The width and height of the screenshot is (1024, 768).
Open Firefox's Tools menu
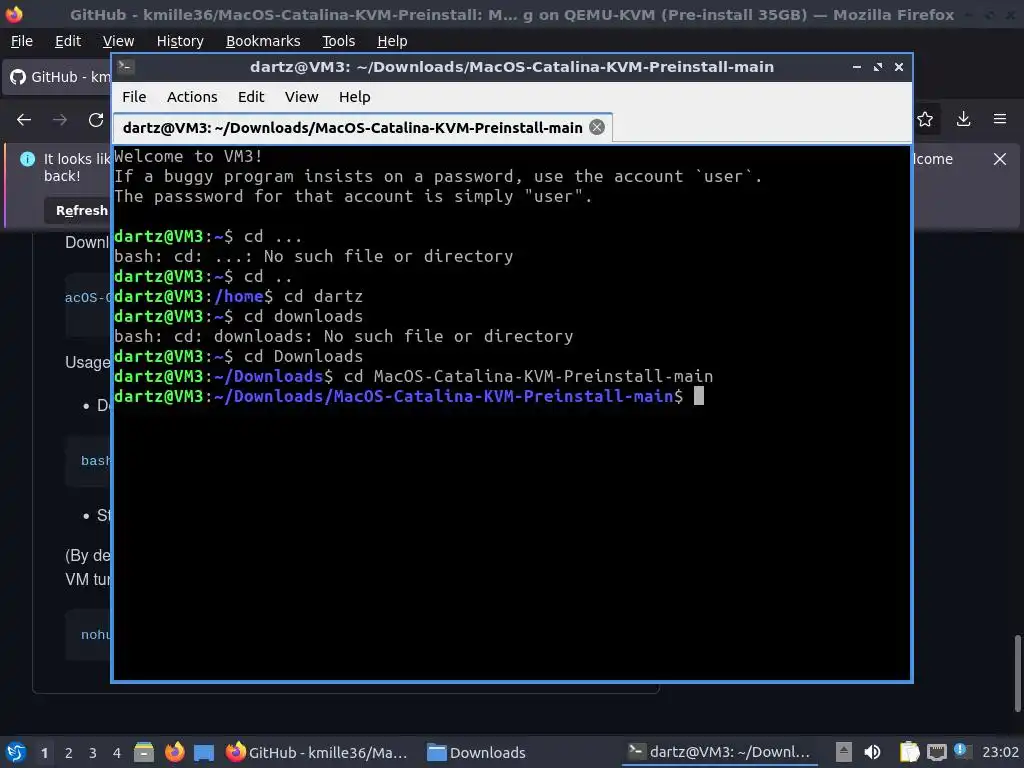(x=338, y=41)
